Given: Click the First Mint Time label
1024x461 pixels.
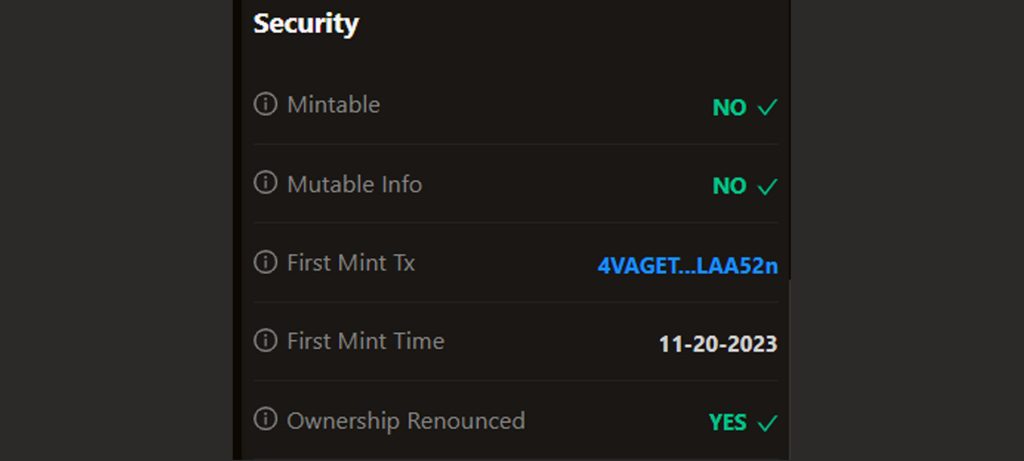Looking at the screenshot, I should click(x=365, y=341).
